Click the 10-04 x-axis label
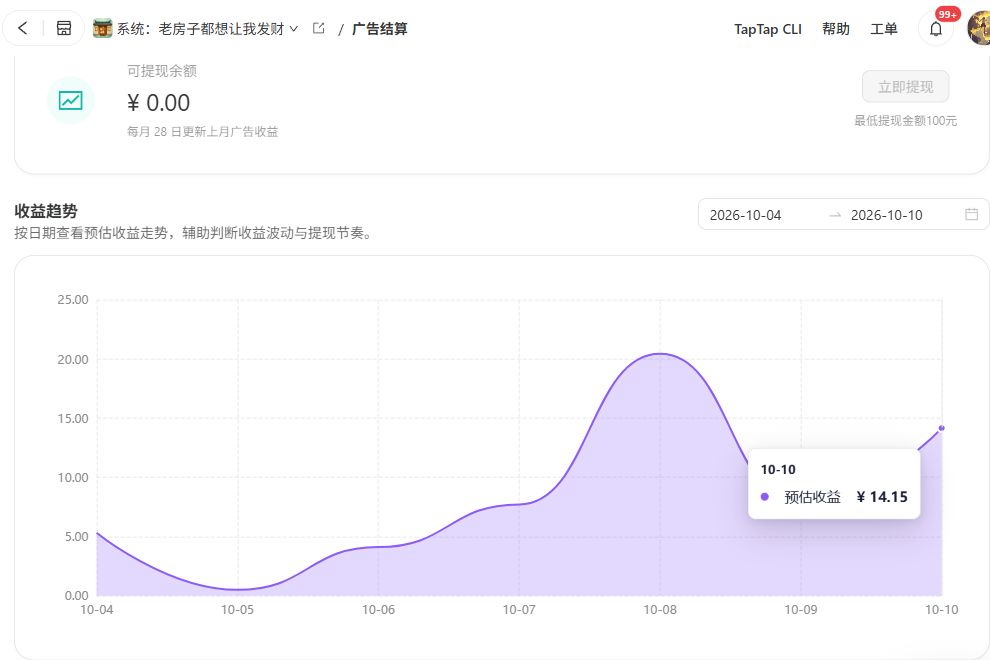This screenshot has width=990, height=660. [x=97, y=609]
